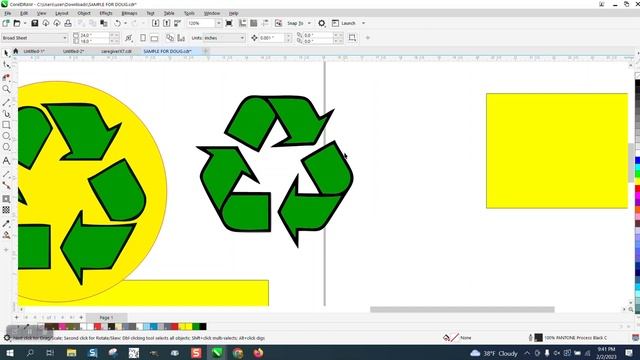Image resolution: width=640 pixels, height=360 pixels.
Task: Add new document tab plus button
Action: [x=206, y=51]
